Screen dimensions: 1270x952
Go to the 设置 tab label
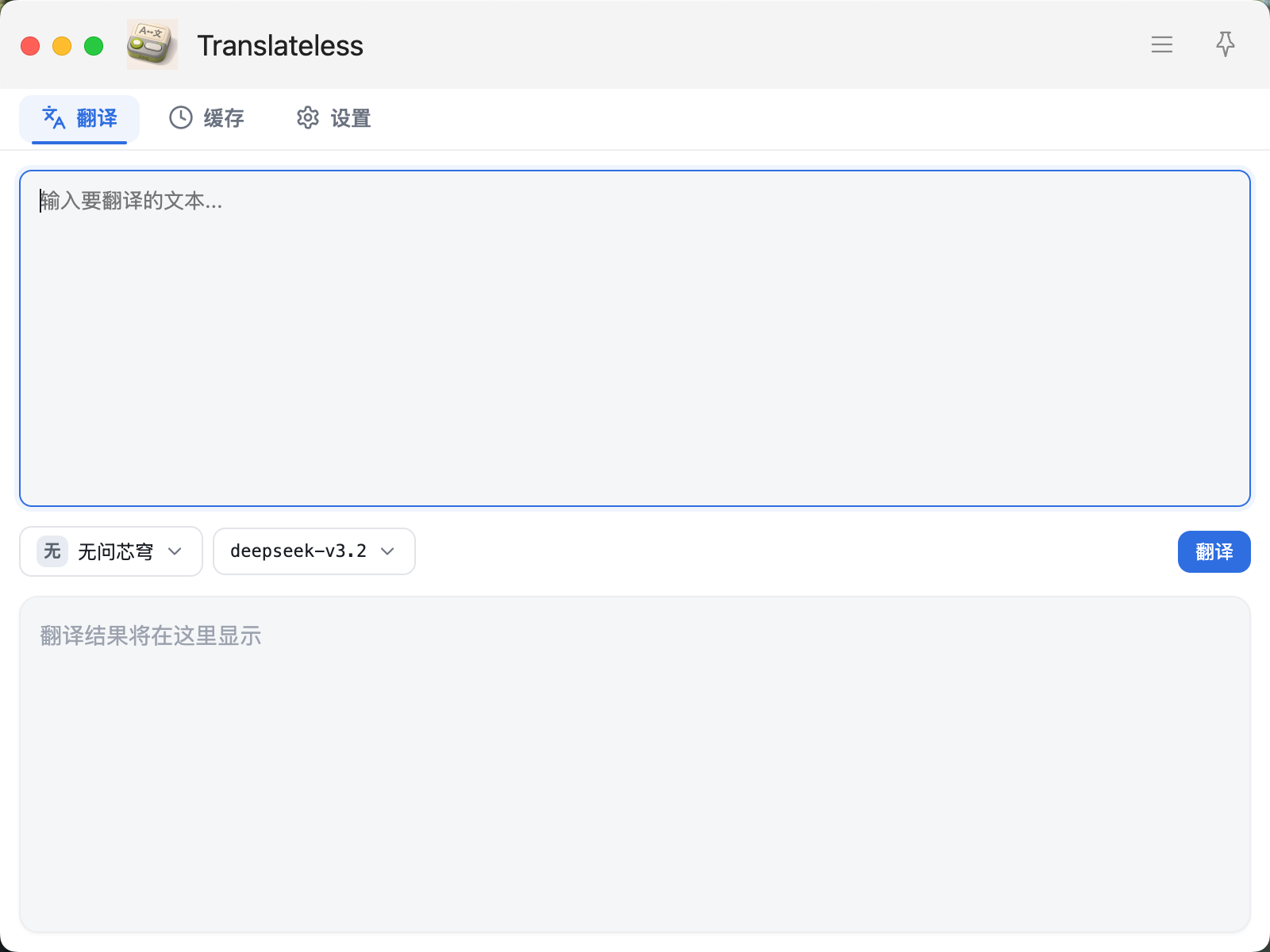pyautogui.click(x=351, y=118)
